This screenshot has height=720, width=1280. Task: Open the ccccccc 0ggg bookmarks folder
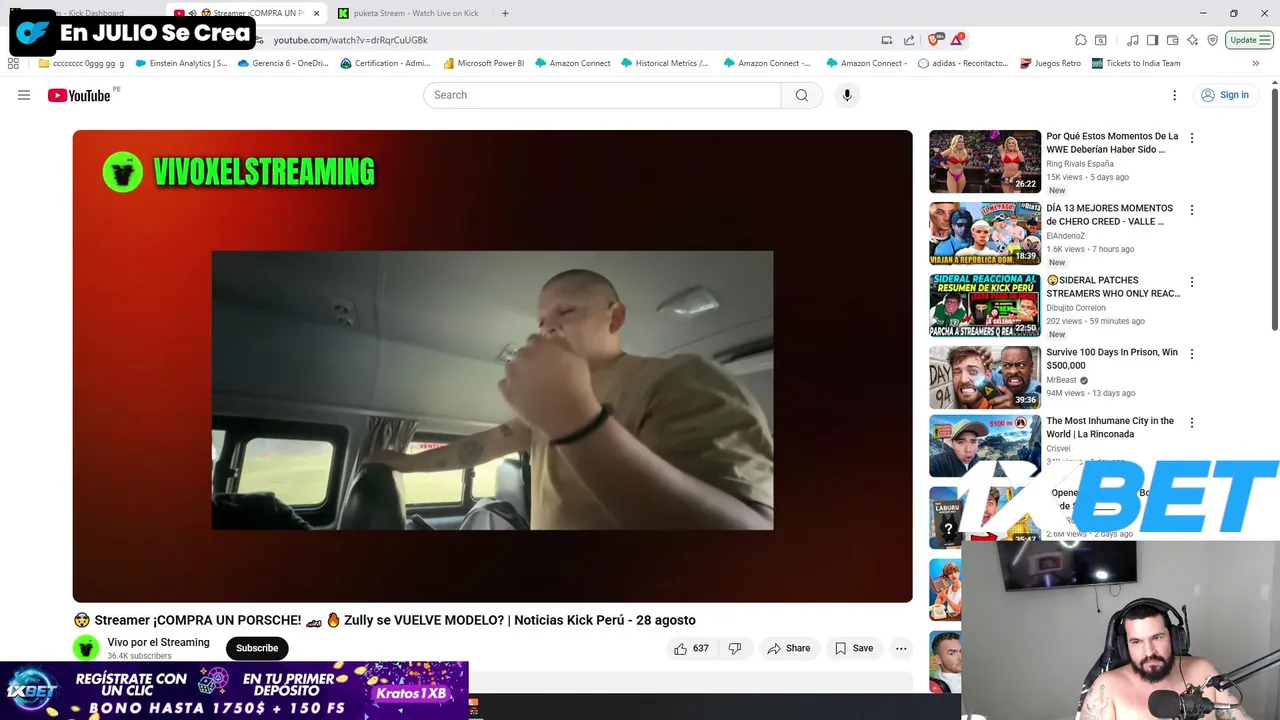tap(81, 63)
